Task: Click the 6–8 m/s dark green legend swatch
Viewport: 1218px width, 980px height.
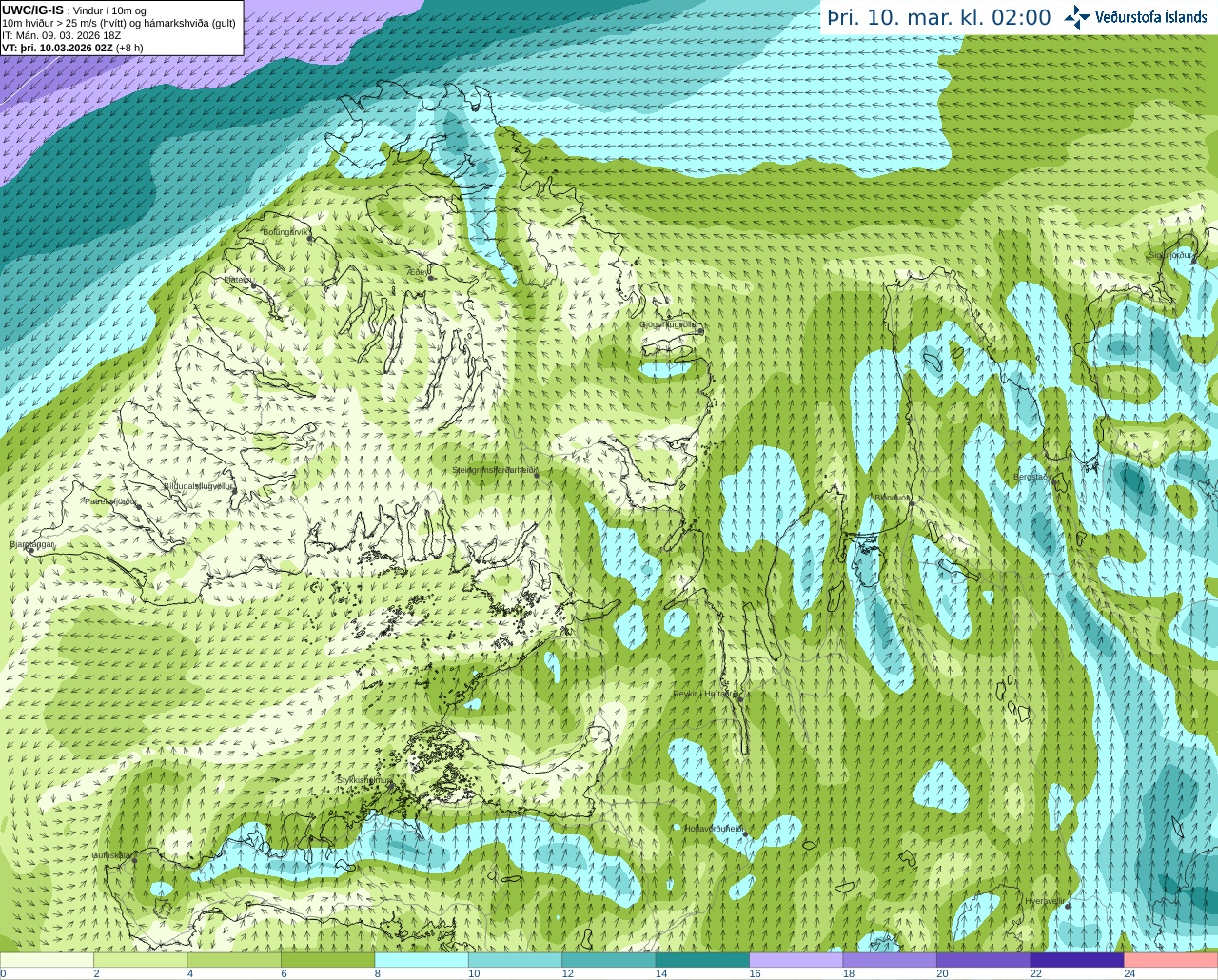Action: (328, 960)
